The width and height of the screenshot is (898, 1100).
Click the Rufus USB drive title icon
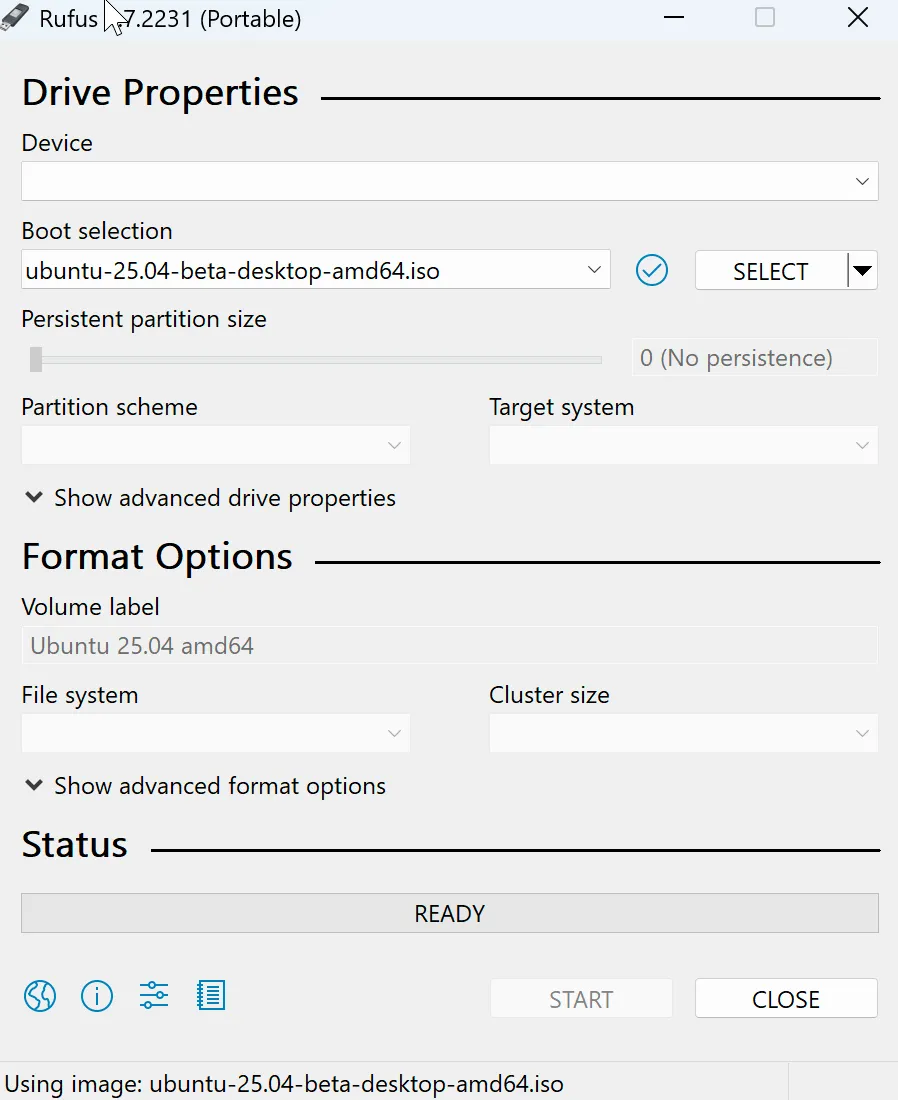pyautogui.click(x=16, y=18)
